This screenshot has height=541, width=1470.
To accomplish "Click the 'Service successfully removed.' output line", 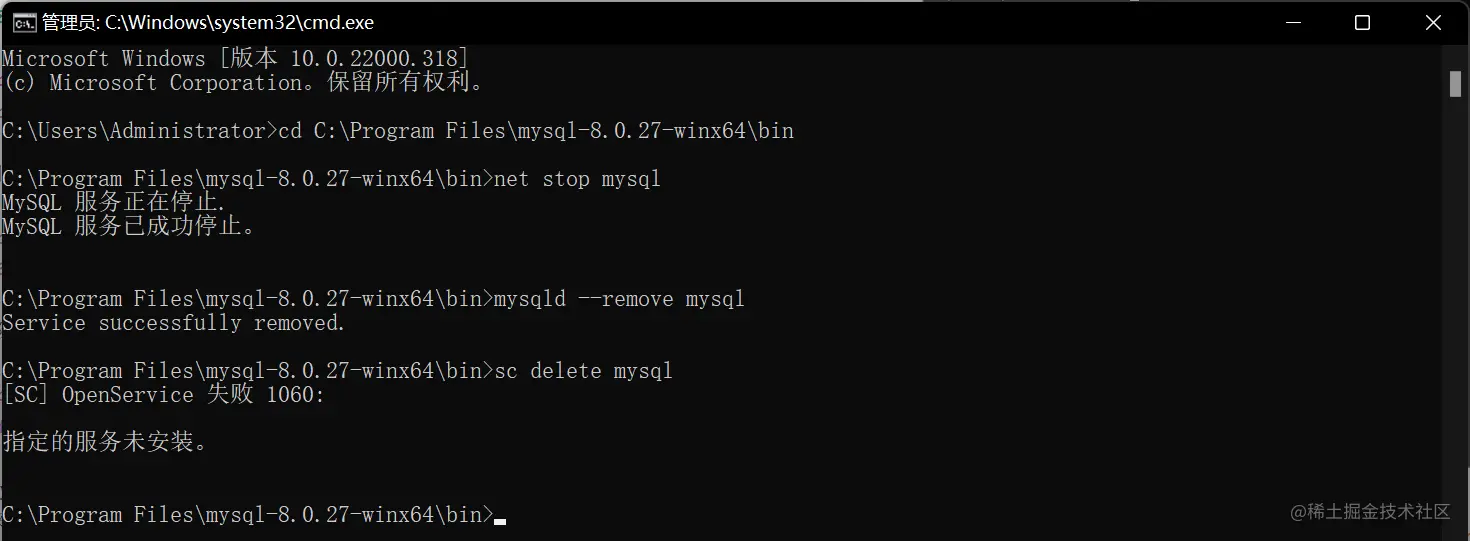I will (x=173, y=323).
